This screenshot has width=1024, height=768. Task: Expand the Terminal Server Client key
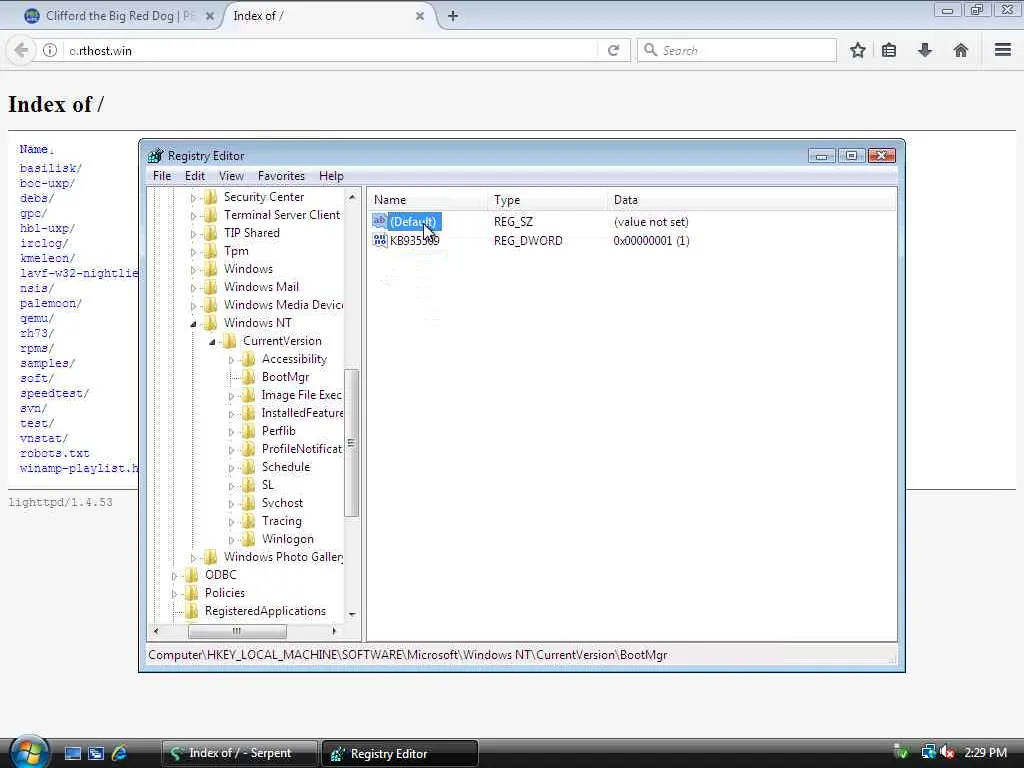(193, 216)
